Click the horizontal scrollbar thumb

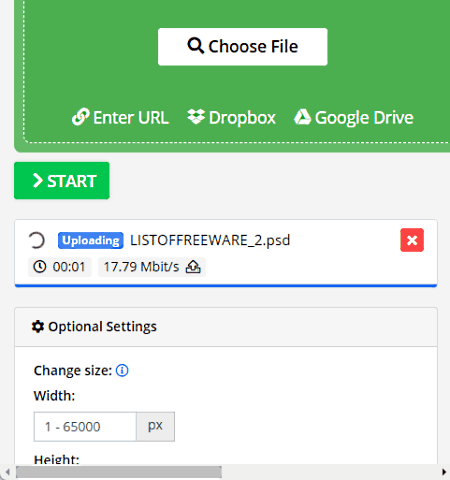(x=119, y=472)
